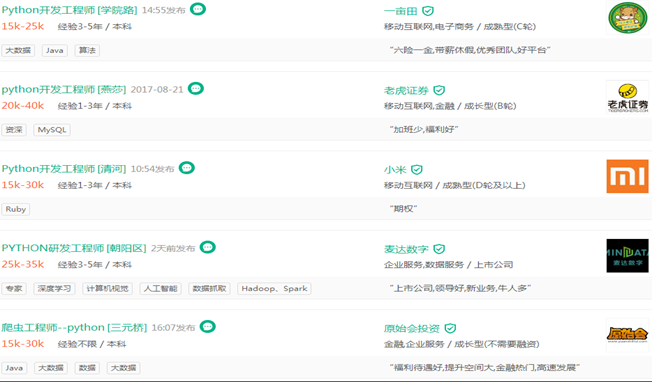Viewport: 652px width, 382px height.
Task: Click the Ruby tag
Action: tap(16, 209)
